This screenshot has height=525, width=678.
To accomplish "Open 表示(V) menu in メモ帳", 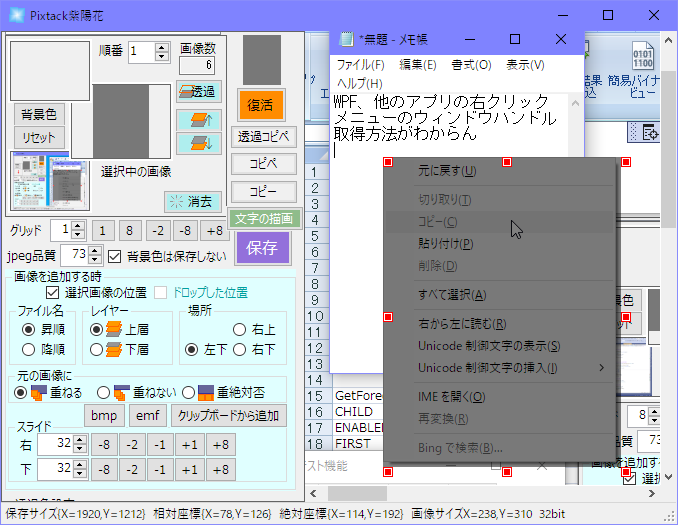I will click(x=525, y=65).
